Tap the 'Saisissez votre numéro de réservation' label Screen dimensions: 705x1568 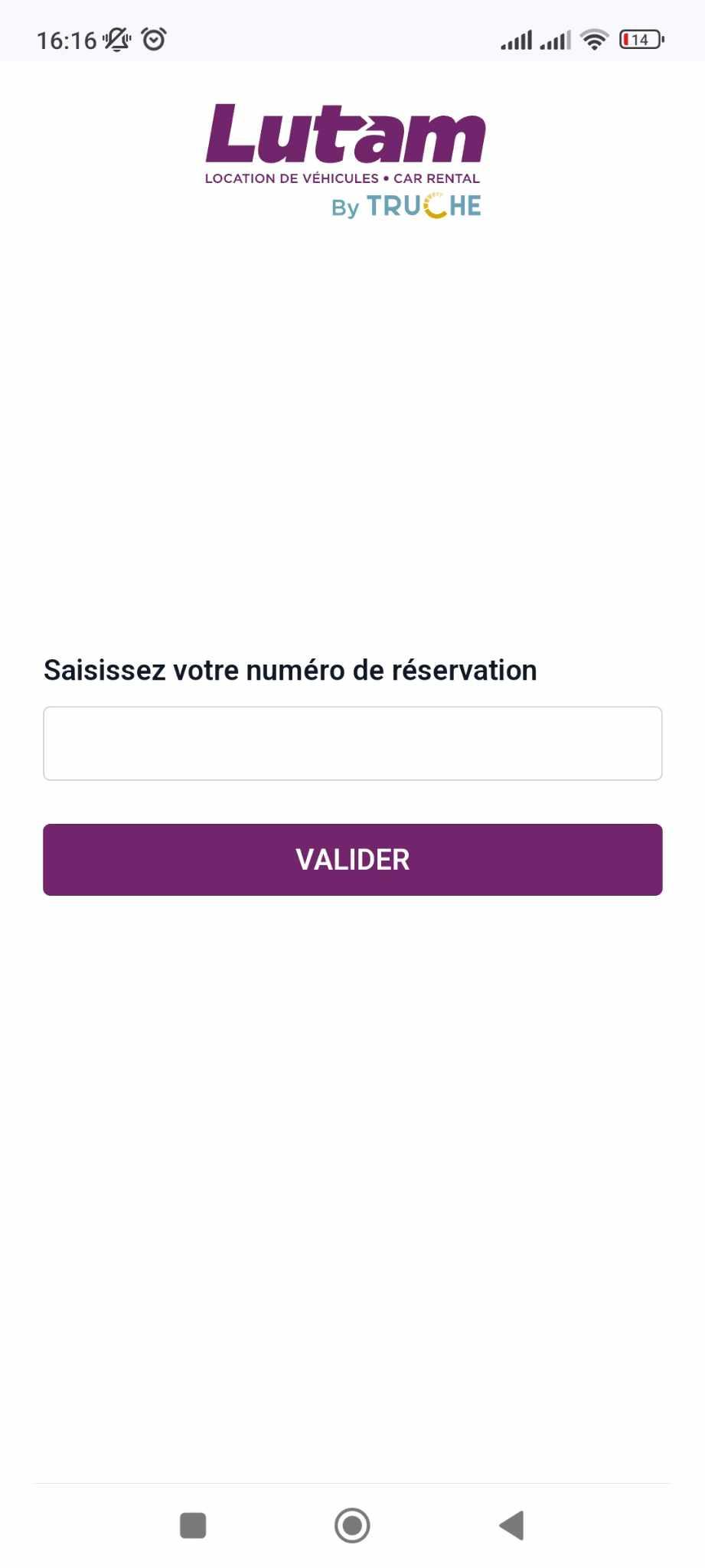pos(290,670)
